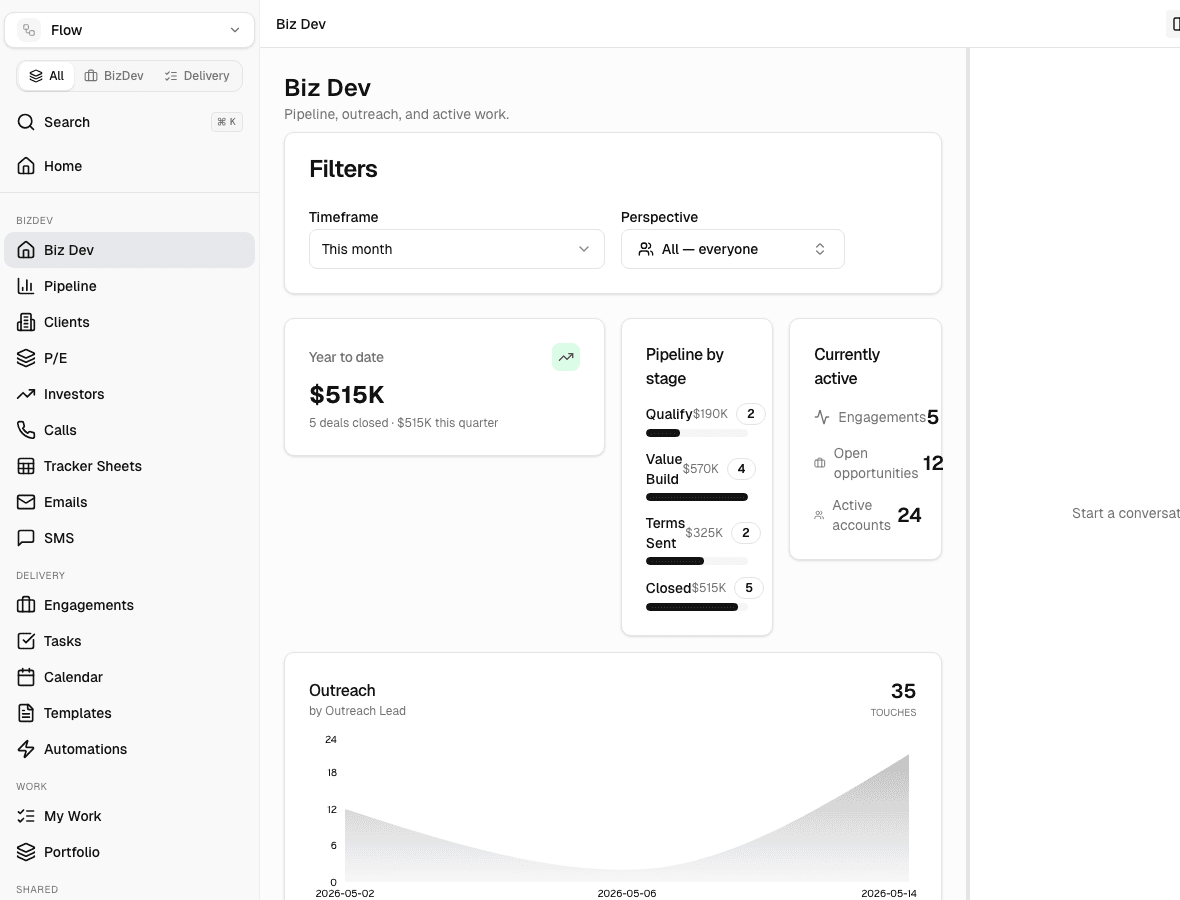The height and width of the screenshot is (900, 1180).
Task: Click the Open opportunities briefcase icon
Action: coord(820,463)
